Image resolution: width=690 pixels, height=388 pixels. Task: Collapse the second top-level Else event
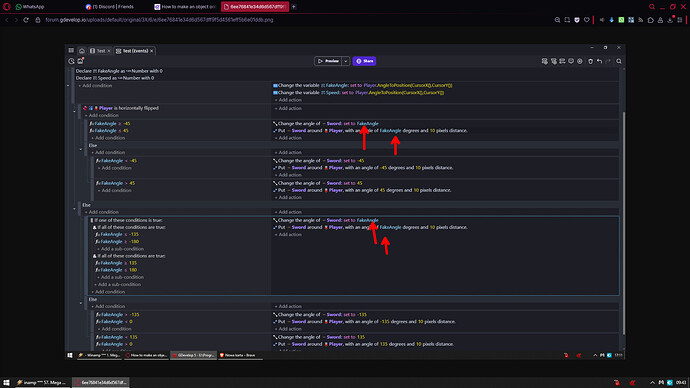pos(74,209)
